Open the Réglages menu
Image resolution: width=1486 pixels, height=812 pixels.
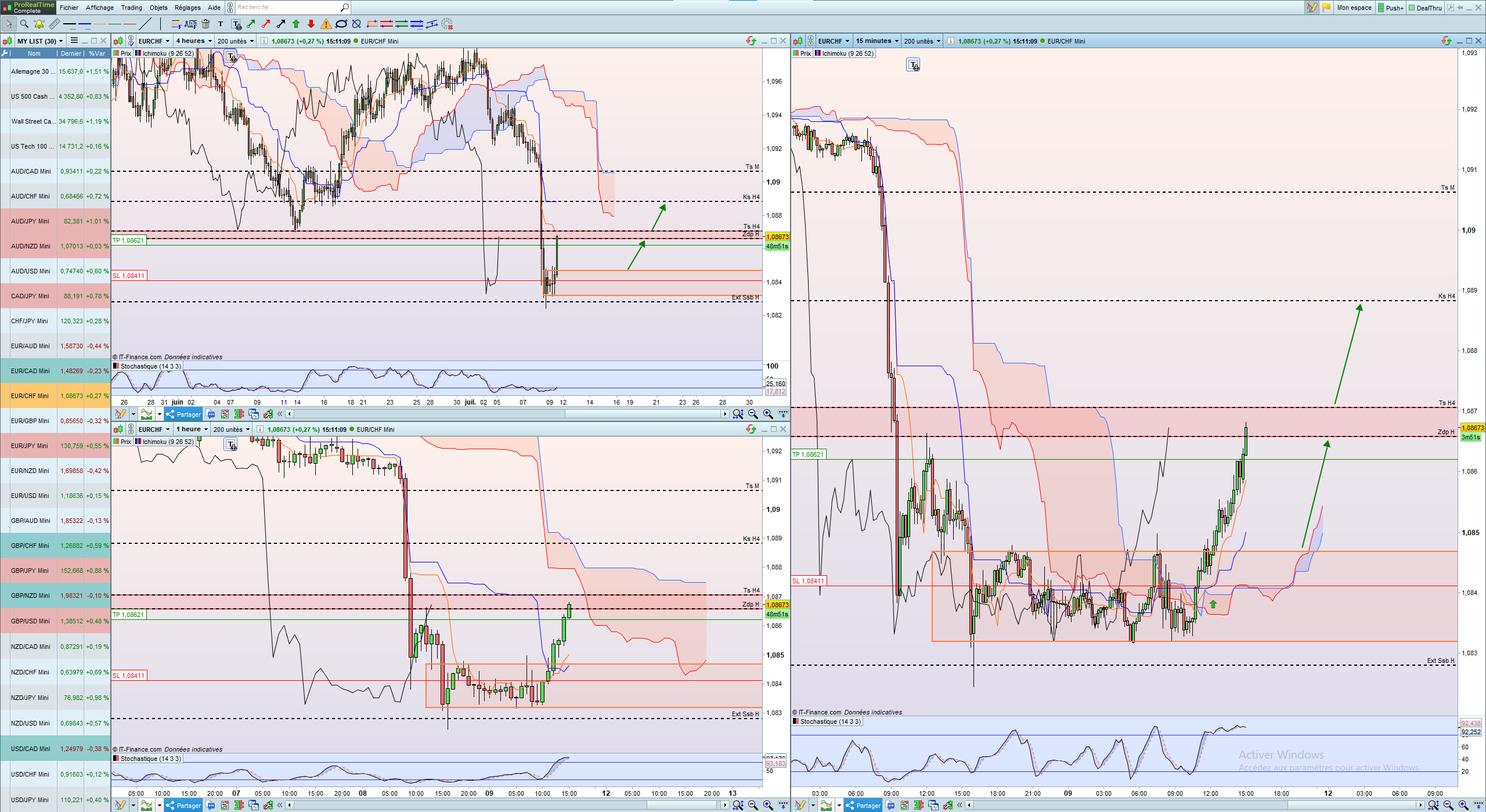tap(187, 8)
